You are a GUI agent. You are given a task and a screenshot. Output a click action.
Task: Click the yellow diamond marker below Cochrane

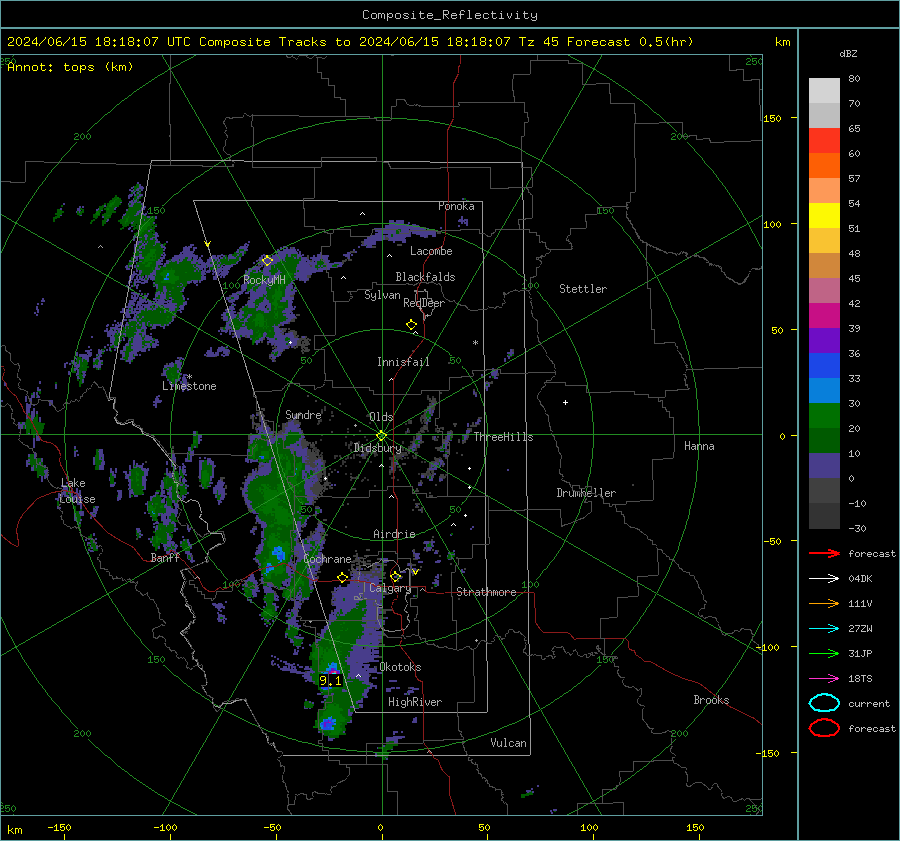343,578
